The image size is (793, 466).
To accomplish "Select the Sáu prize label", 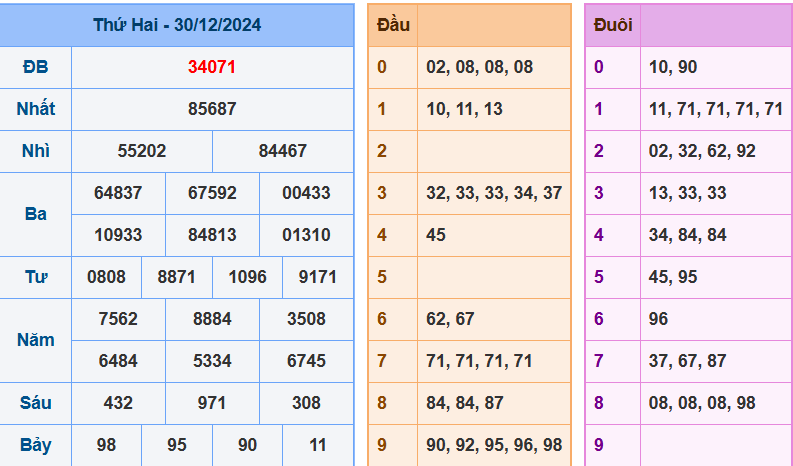I will tap(35, 403).
